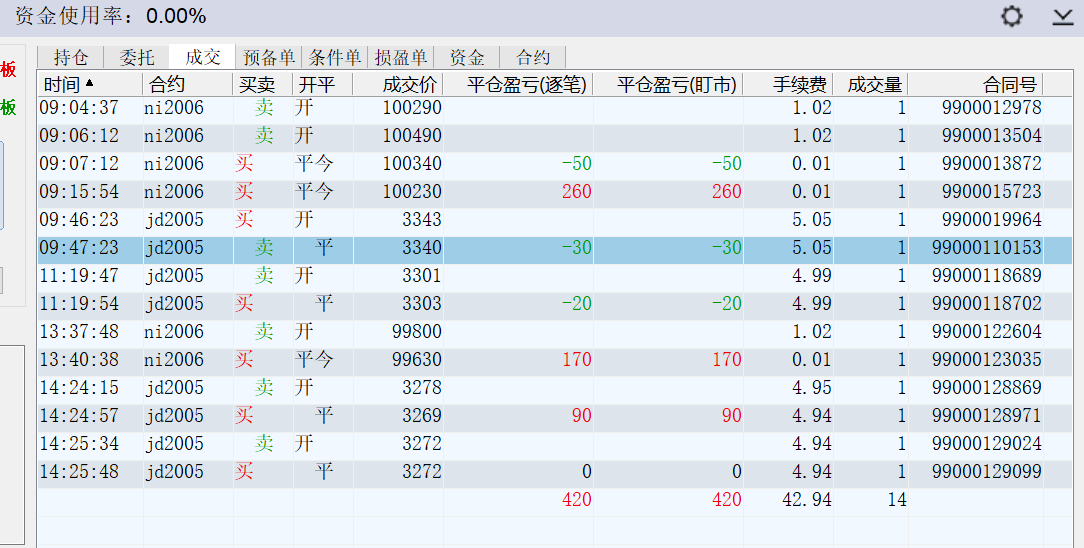Screen dimensions: 1084x548
Task: Click the 260 profit in 逐笔 column
Action: pyautogui.click(x=577, y=191)
